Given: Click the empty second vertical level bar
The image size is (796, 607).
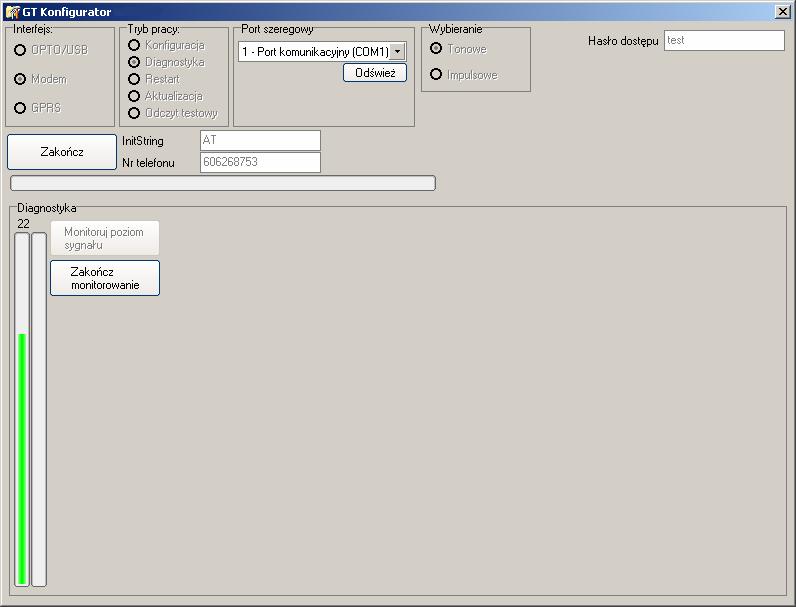Looking at the screenshot, I should [x=39, y=410].
